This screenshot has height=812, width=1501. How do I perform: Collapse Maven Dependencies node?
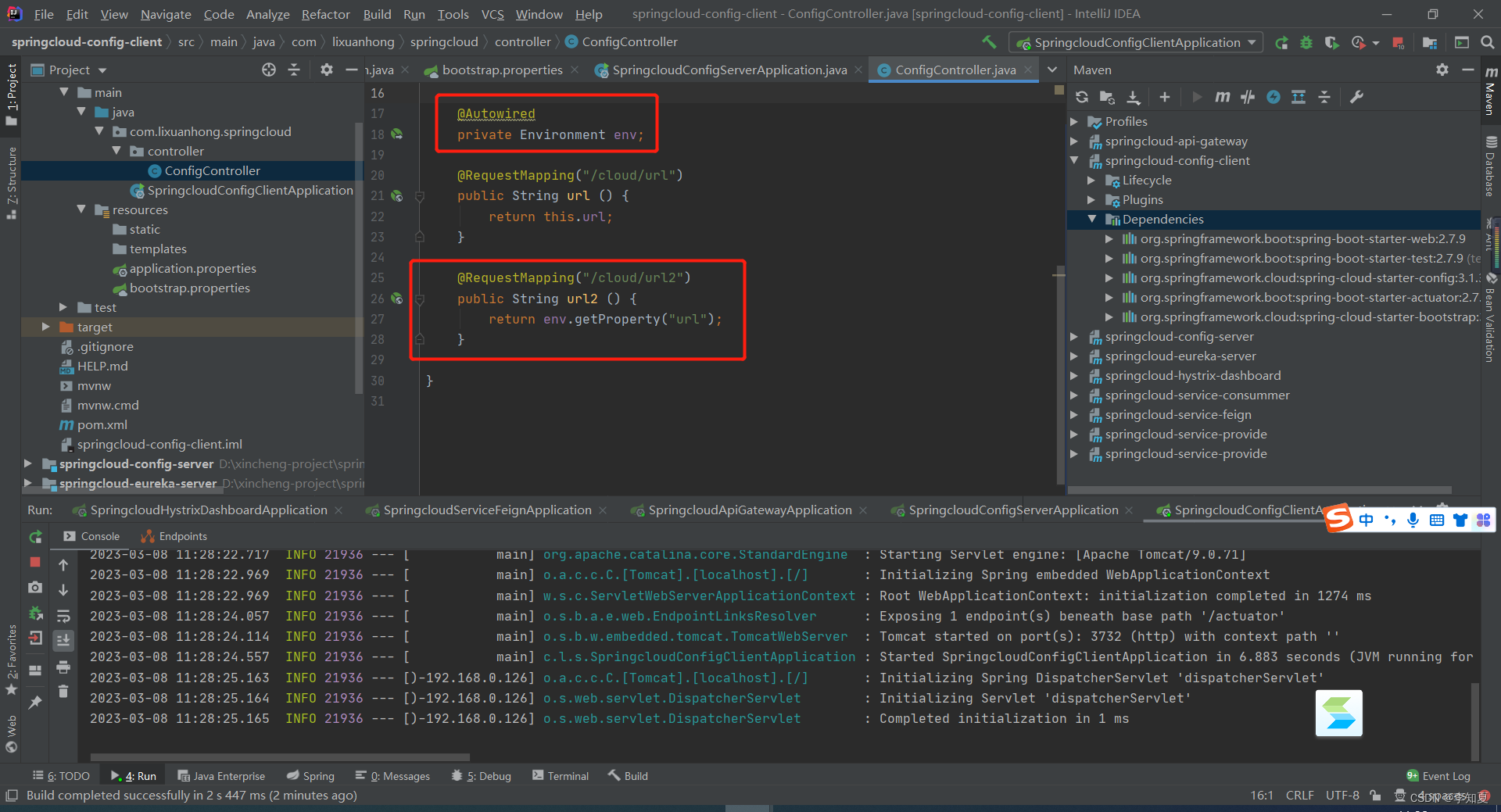(x=1092, y=219)
